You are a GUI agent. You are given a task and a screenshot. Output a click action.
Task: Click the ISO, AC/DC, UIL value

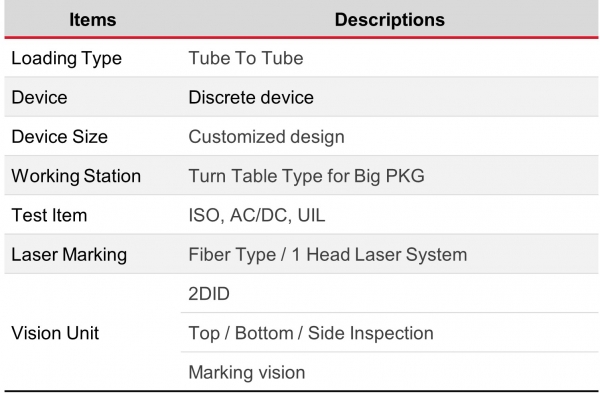pyautogui.click(x=257, y=215)
